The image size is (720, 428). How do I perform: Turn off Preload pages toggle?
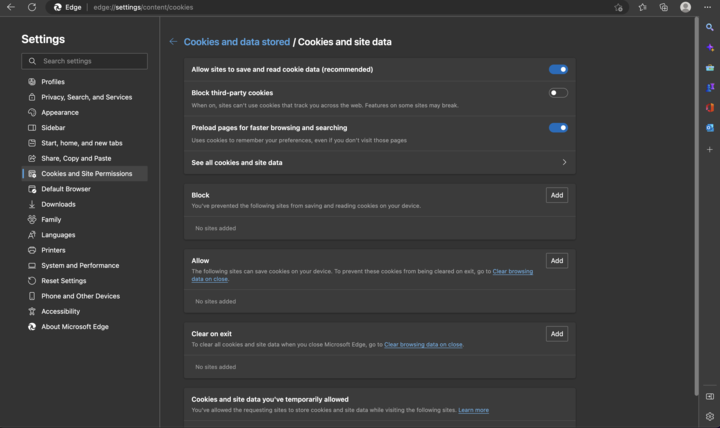click(558, 128)
